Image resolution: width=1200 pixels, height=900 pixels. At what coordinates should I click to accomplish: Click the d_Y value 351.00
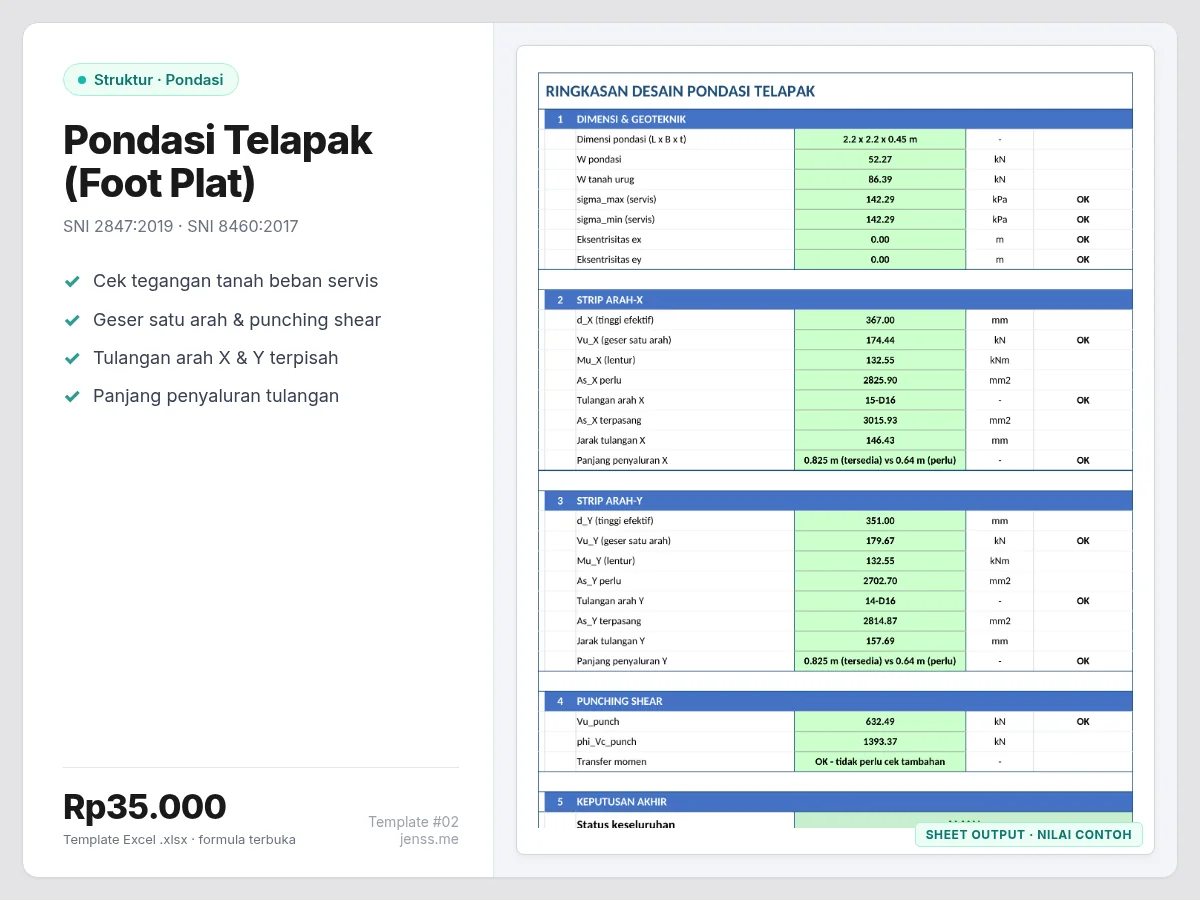pos(880,521)
